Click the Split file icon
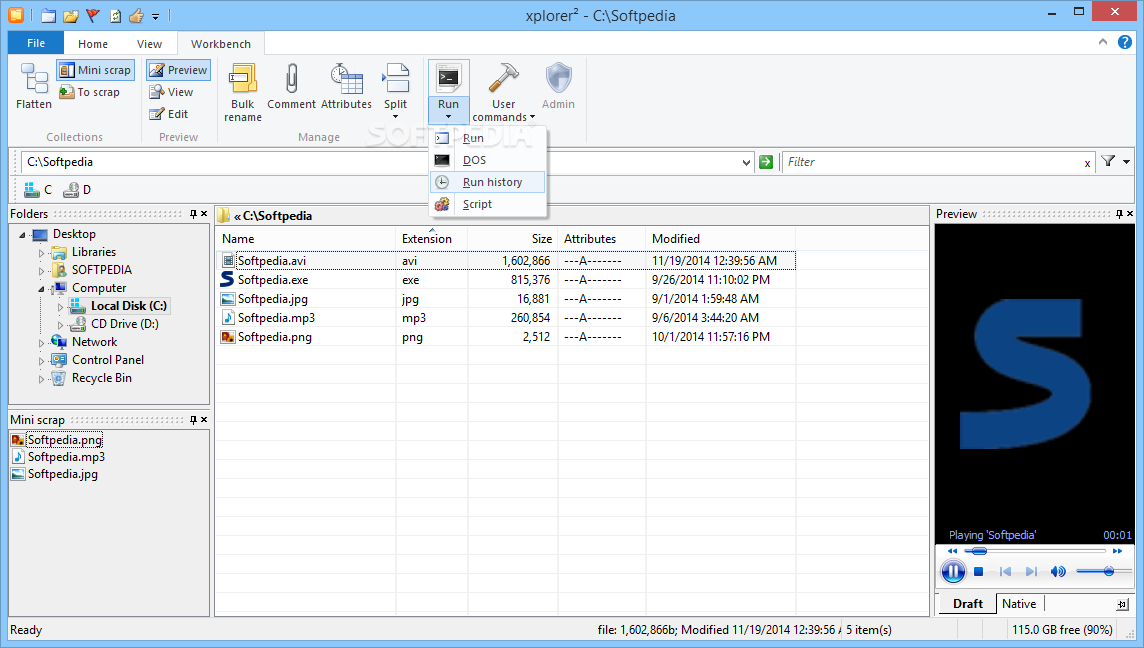 [395, 79]
